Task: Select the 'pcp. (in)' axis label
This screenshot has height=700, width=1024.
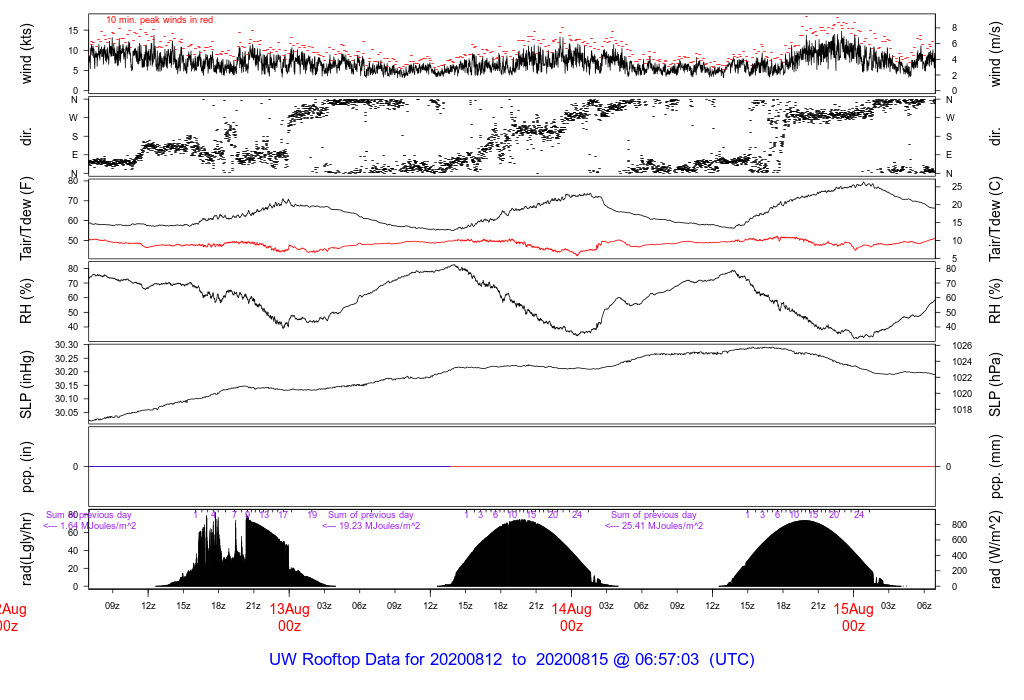Action: pos(27,466)
